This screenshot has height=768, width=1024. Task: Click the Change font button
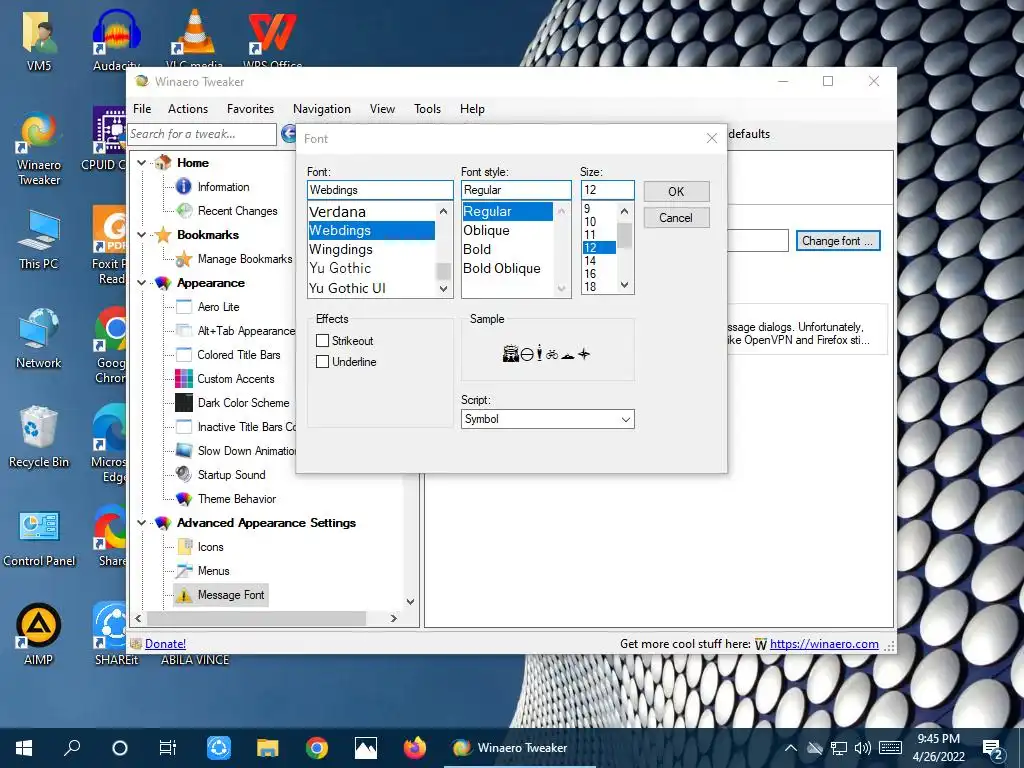coord(838,241)
